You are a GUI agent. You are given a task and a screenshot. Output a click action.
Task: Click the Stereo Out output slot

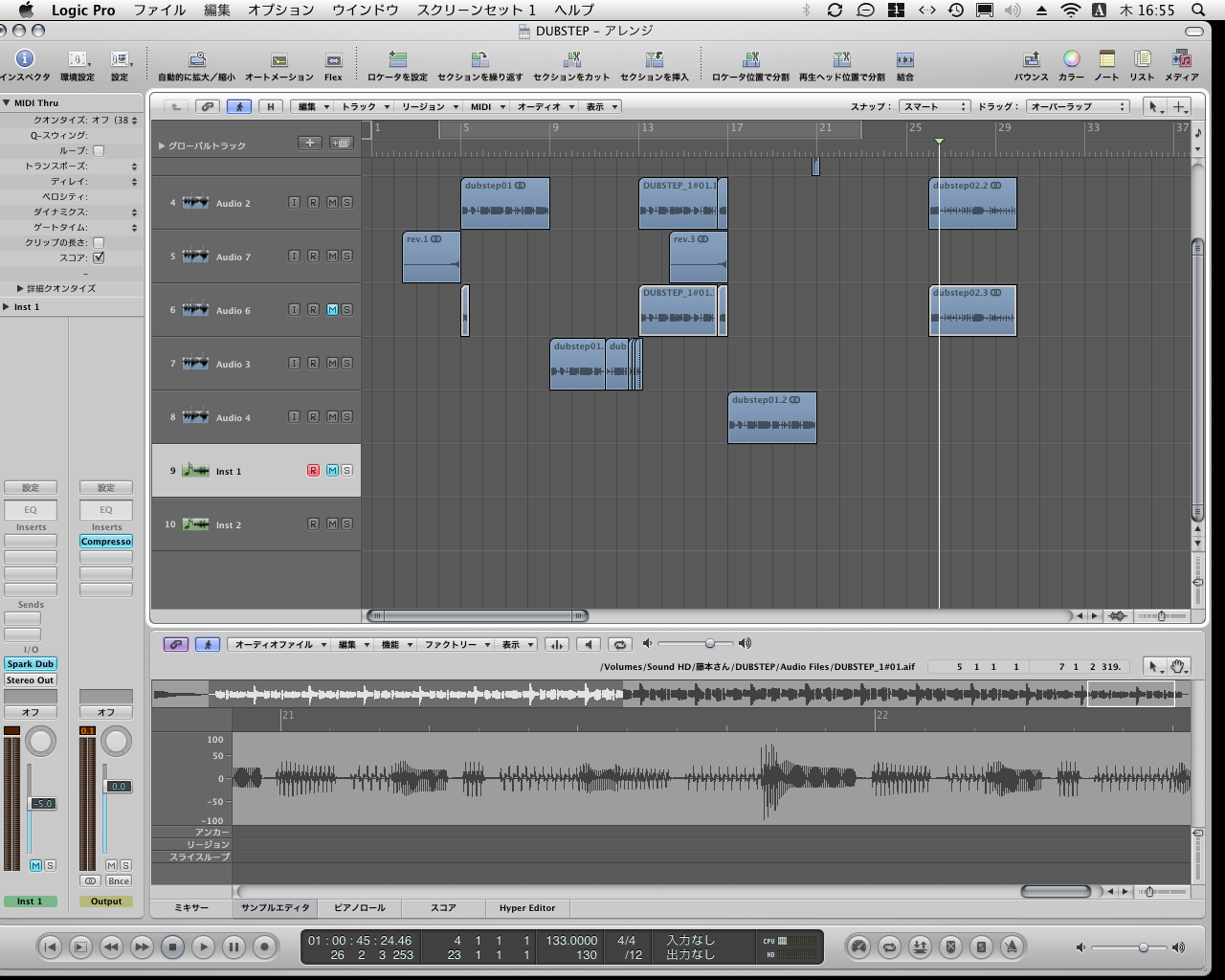pyautogui.click(x=31, y=679)
